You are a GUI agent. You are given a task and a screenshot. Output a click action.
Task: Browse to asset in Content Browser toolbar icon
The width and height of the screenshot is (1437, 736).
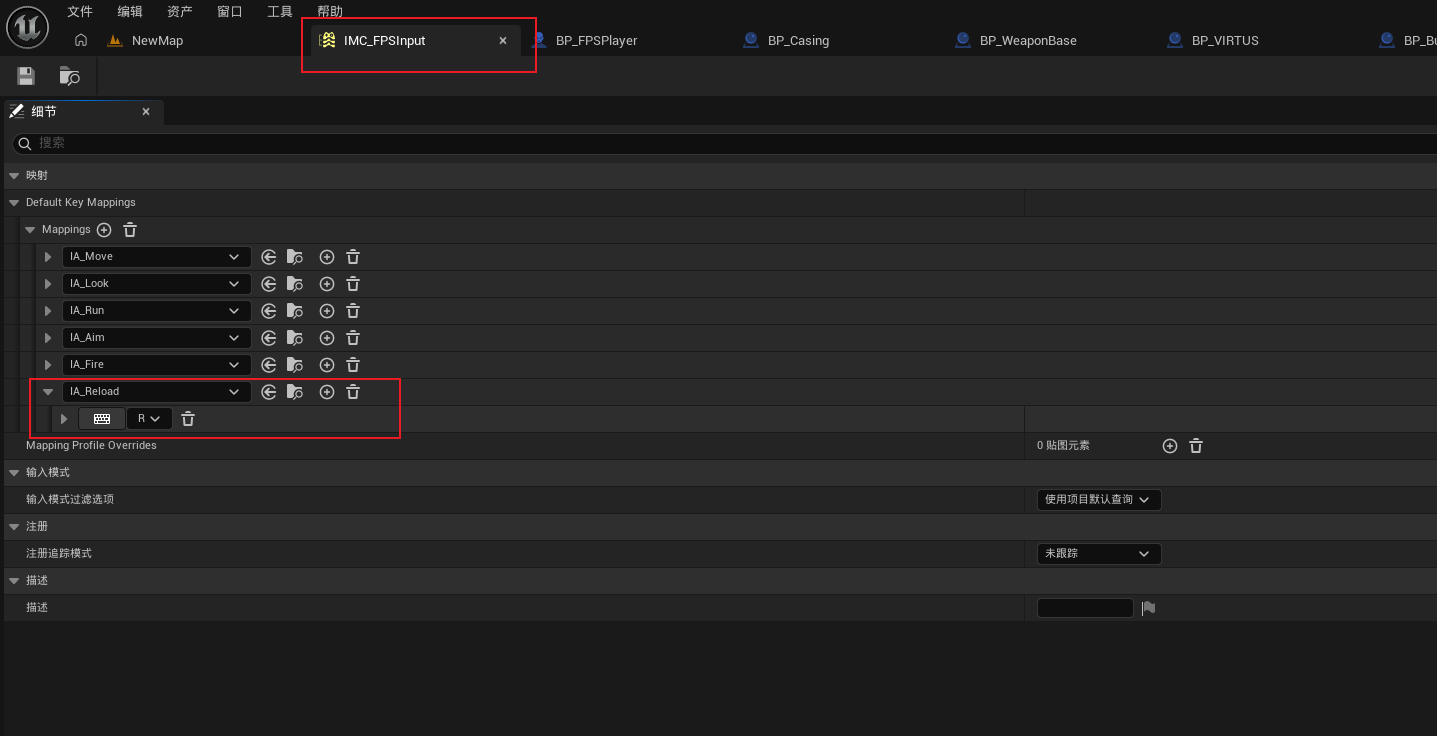point(70,76)
